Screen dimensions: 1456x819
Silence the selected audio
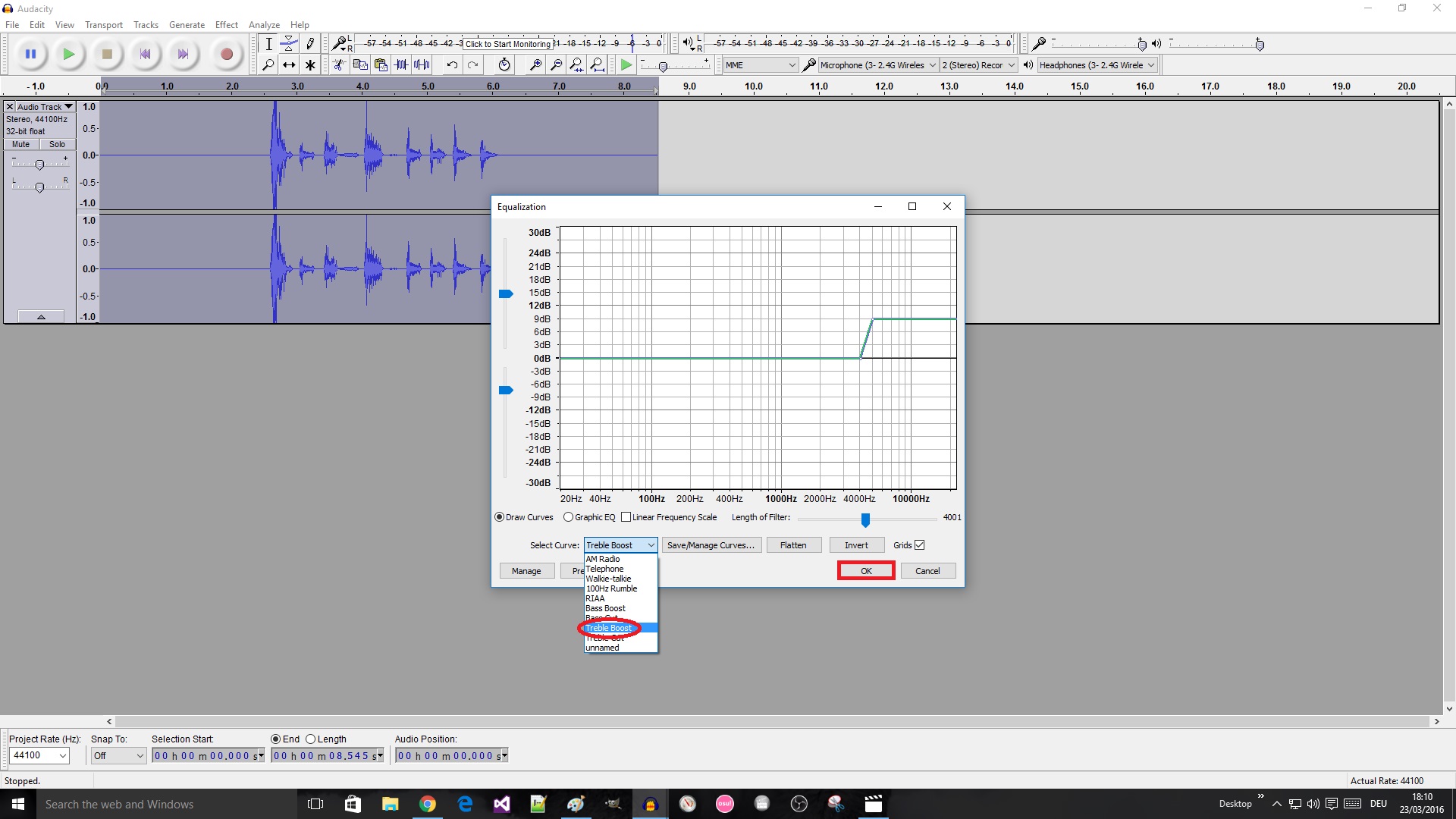[423, 64]
